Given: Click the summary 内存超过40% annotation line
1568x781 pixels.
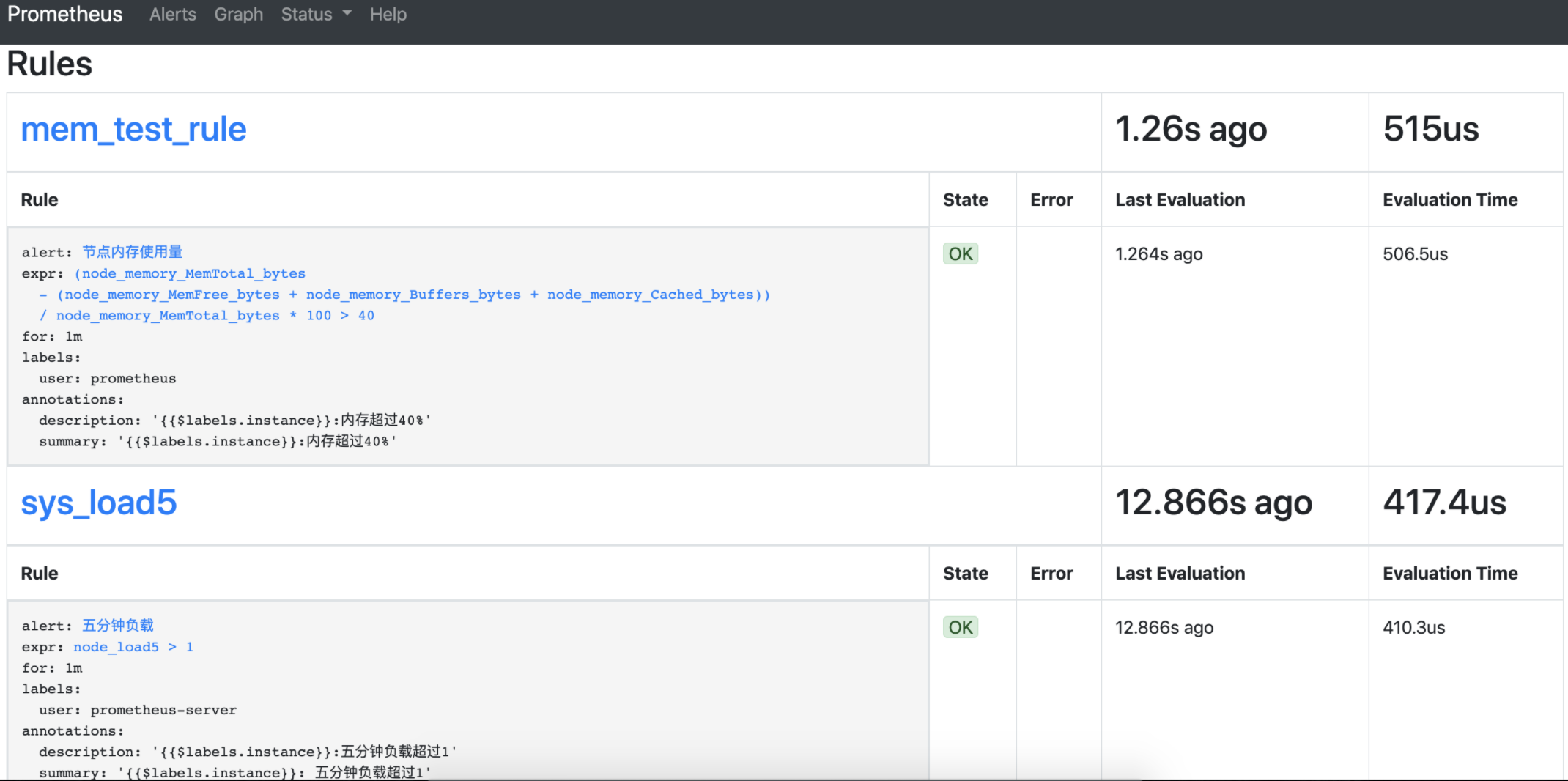Looking at the screenshot, I should coord(218,442).
